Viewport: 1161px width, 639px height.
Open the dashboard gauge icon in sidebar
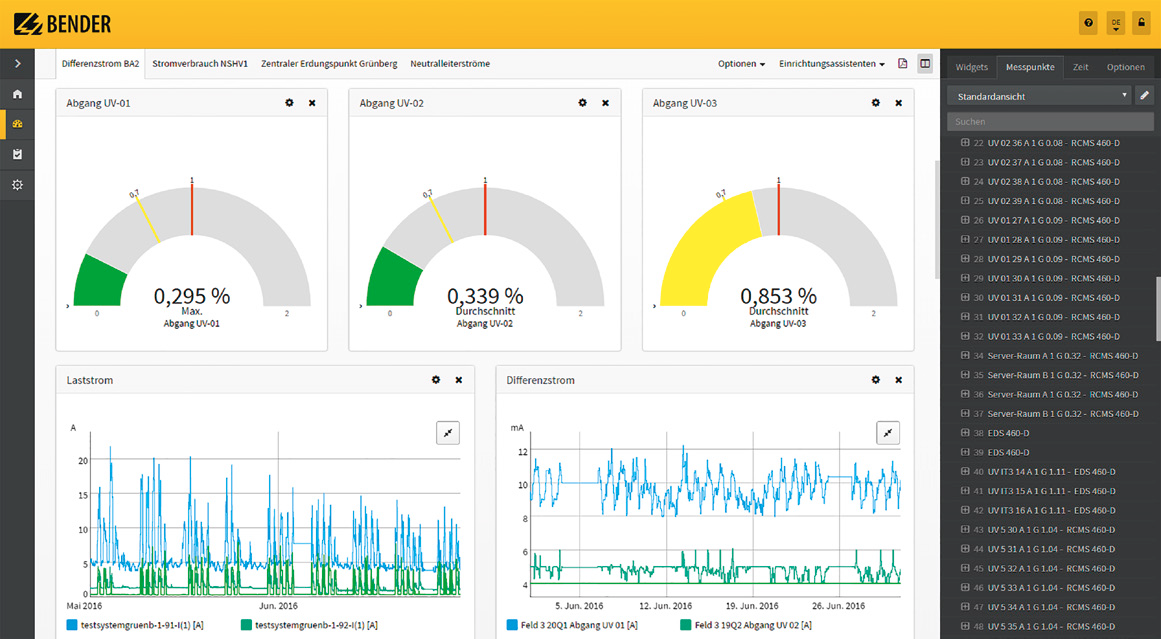point(17,124)
